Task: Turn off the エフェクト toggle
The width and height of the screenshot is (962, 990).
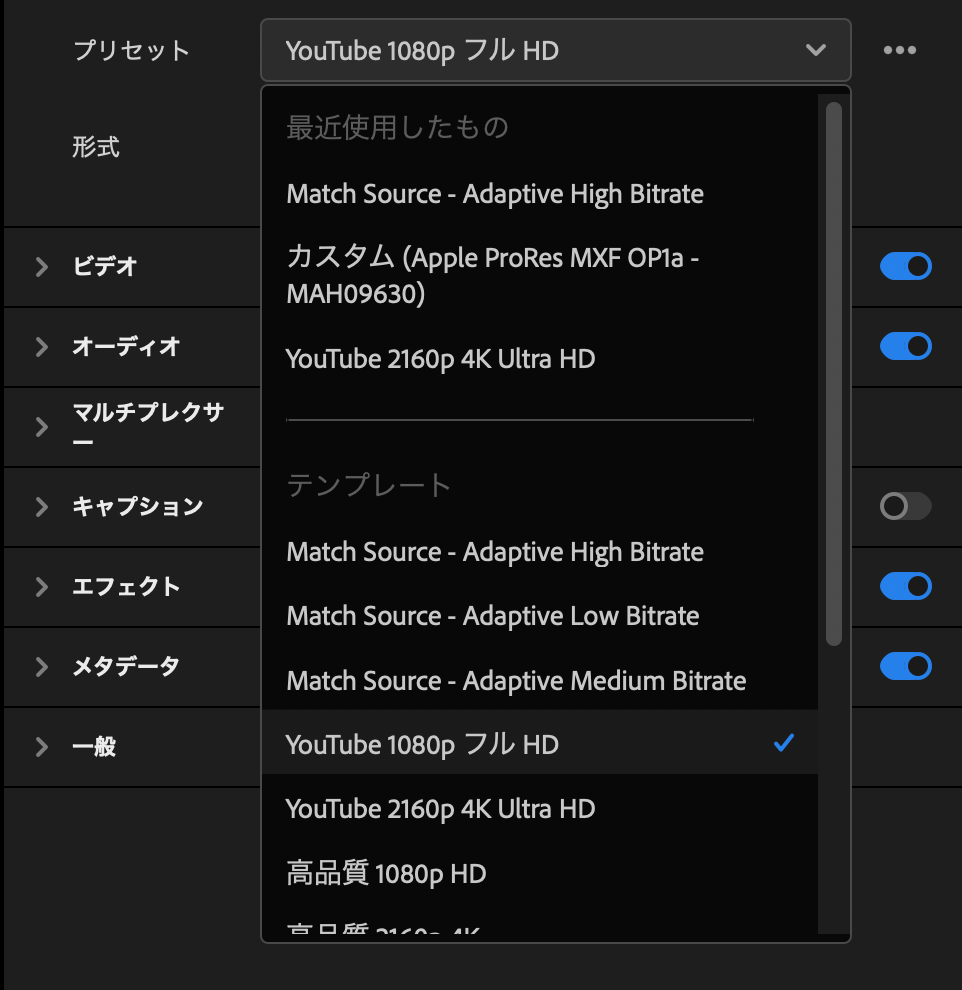Action: [x=906, y=586]
